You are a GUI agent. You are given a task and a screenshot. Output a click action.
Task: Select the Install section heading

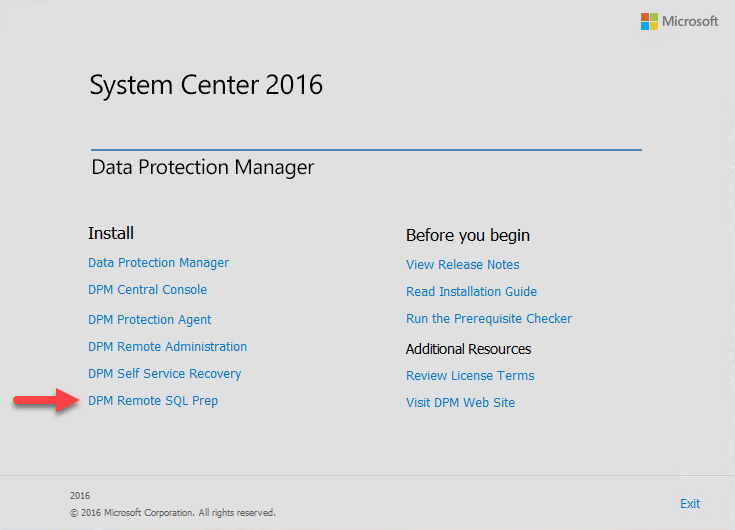coord(111,233)
